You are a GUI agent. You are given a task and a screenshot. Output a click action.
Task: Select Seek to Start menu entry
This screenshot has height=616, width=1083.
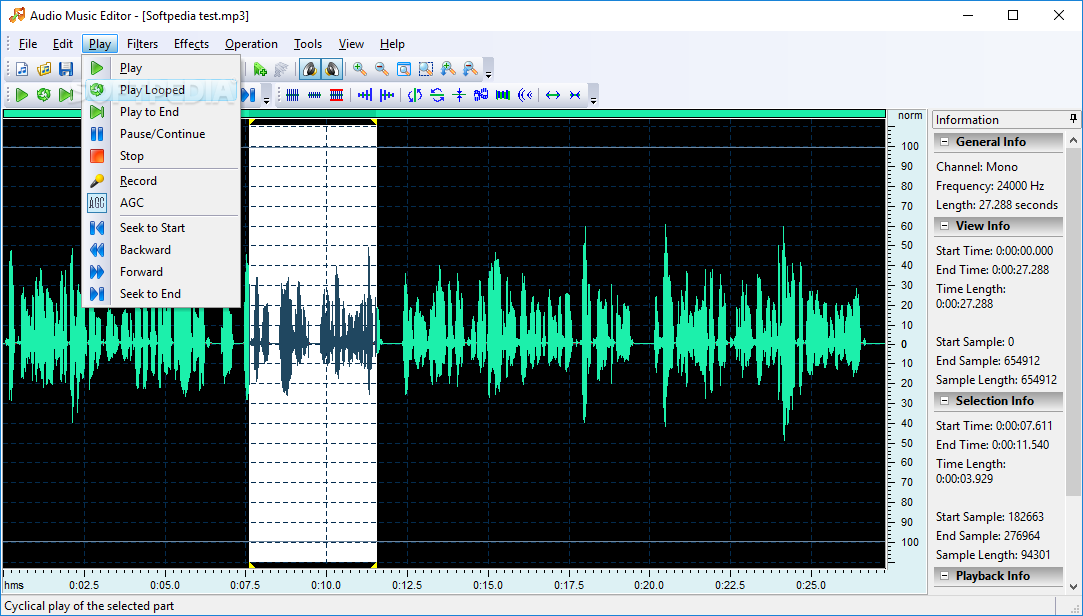pos(163,228)
